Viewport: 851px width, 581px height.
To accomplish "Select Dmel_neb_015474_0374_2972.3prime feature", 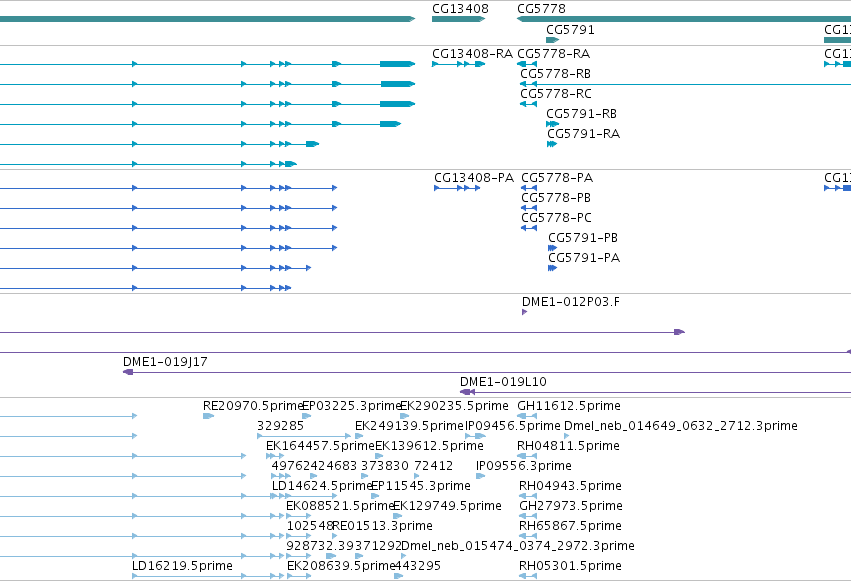I will (x=403, y=557).
